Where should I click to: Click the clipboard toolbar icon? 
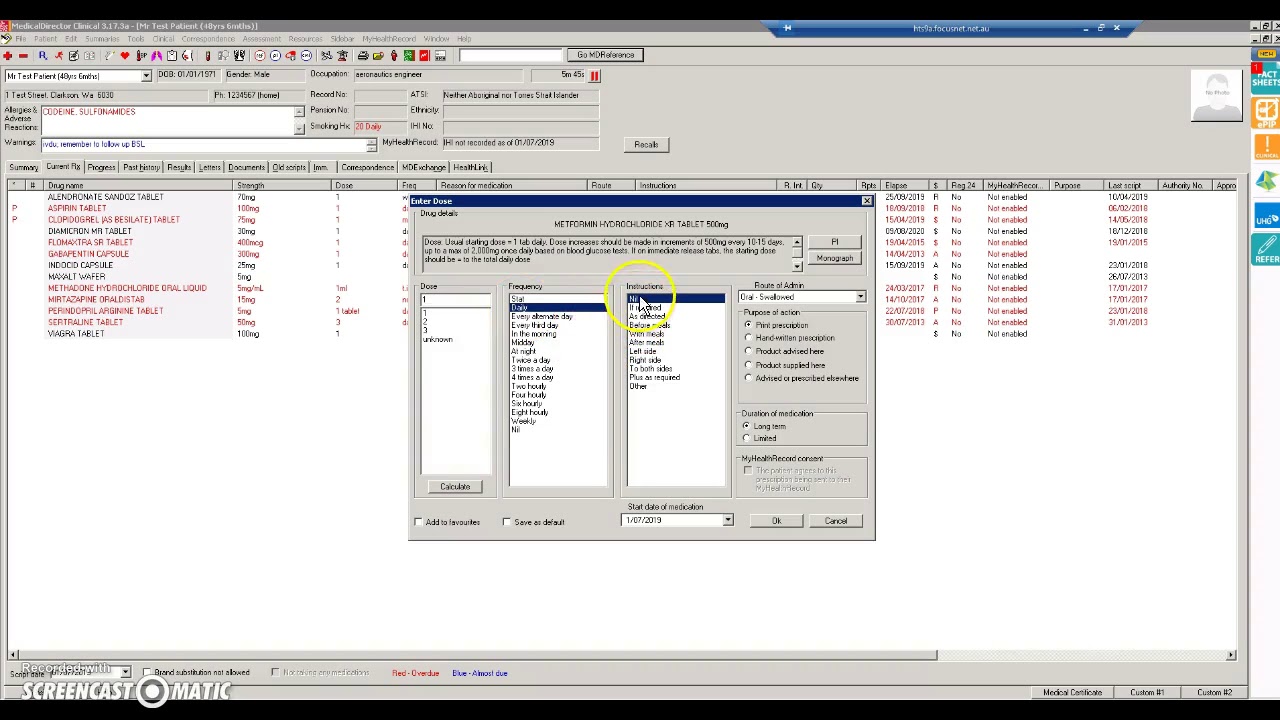[x=172, y=55]
